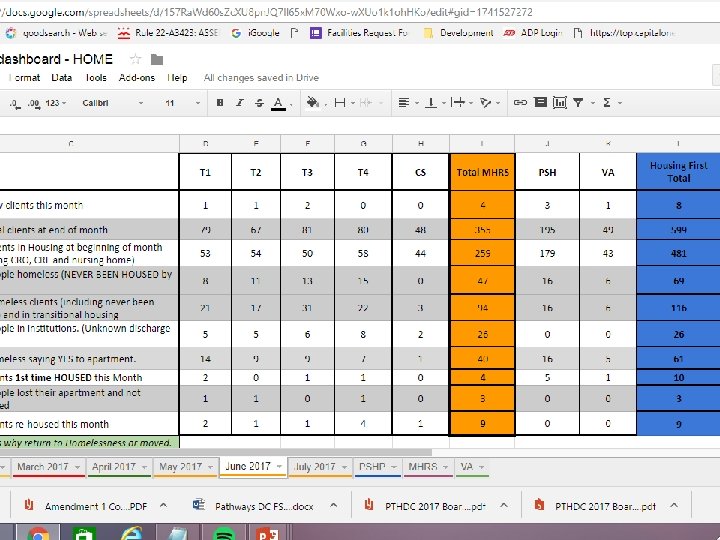Viewport: 720px width, 540px height.
Task: Select the Housing First Total header cell
Action: (x=678, y=172)
